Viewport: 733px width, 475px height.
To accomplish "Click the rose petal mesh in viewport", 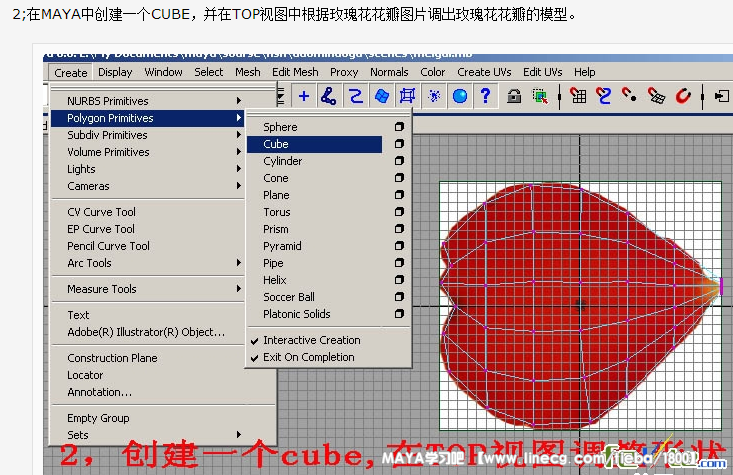I will point(580,304).
